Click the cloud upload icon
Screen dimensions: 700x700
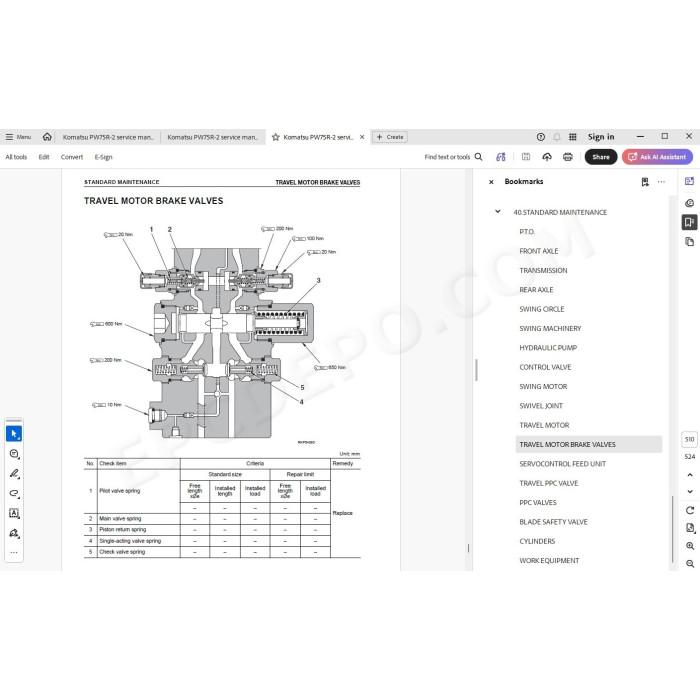[x=547, y=157]
